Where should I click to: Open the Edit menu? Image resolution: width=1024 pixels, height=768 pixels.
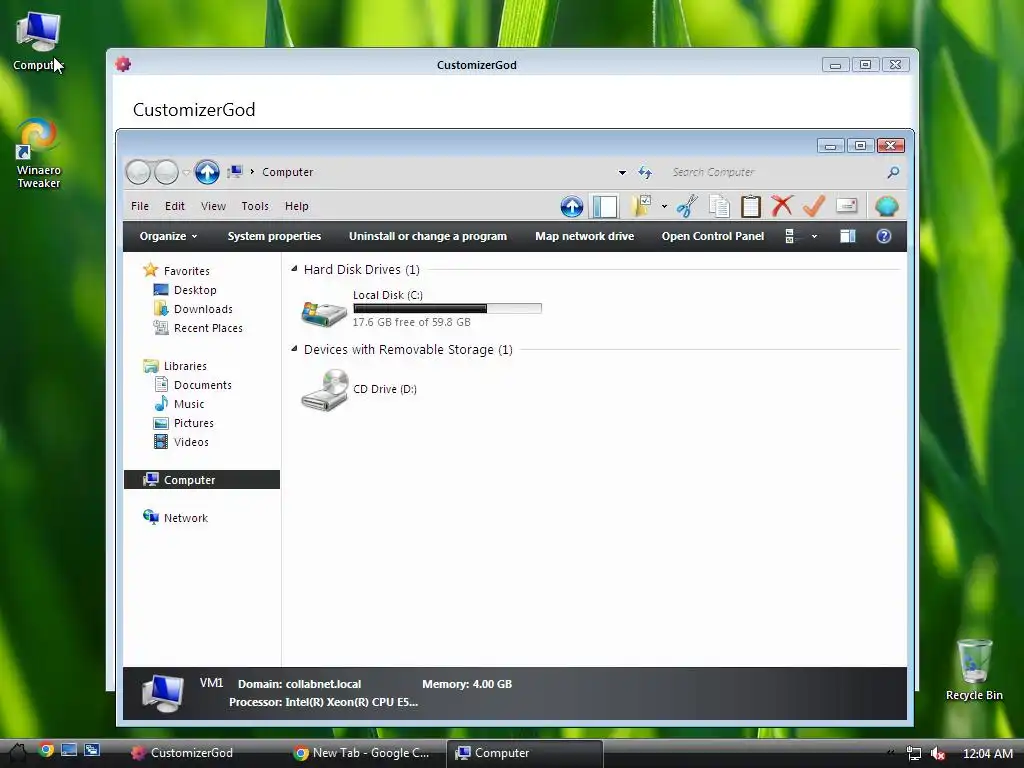[174, 206]
